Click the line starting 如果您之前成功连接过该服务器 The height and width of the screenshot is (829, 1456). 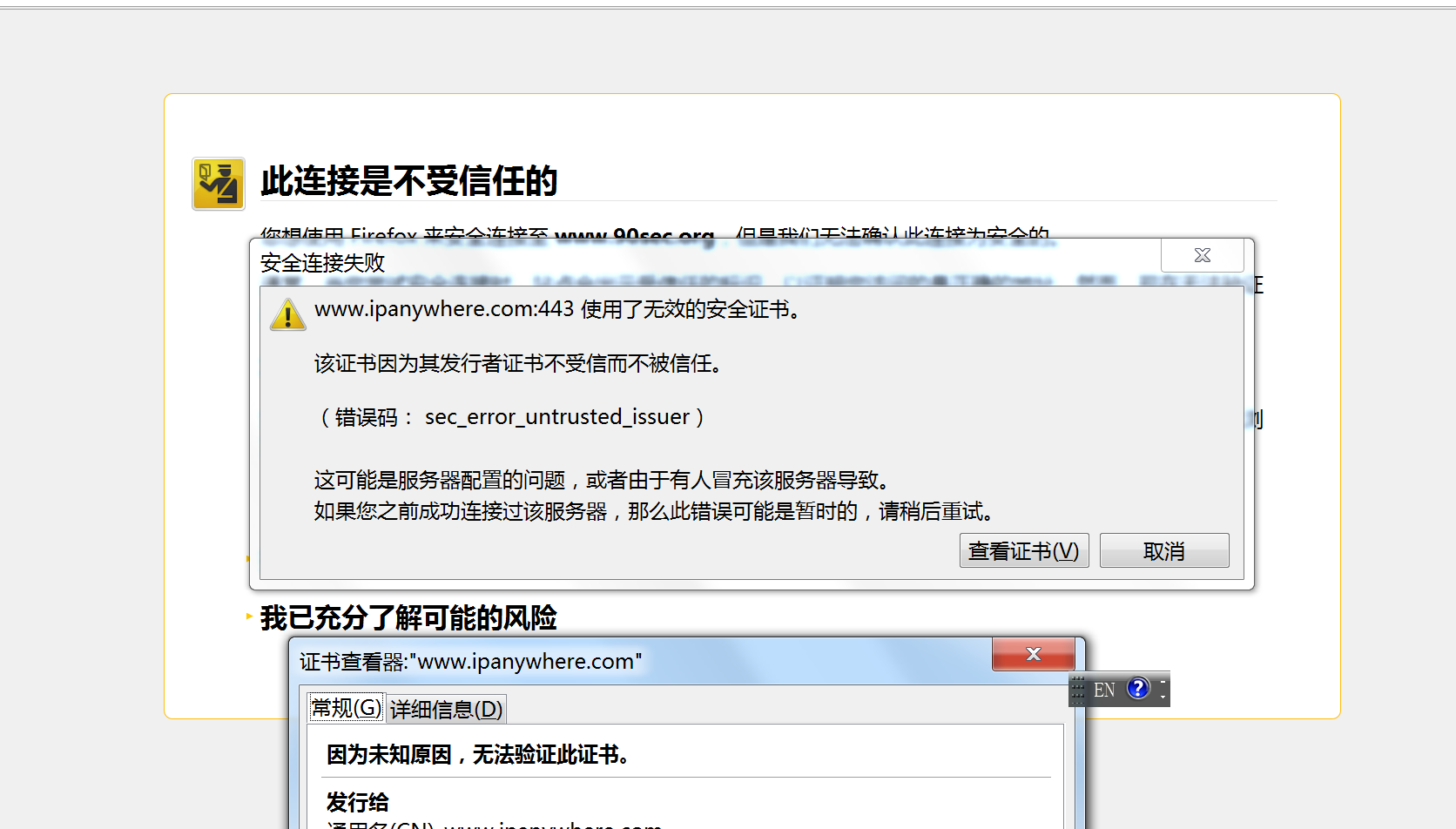(x=654, y=511)
